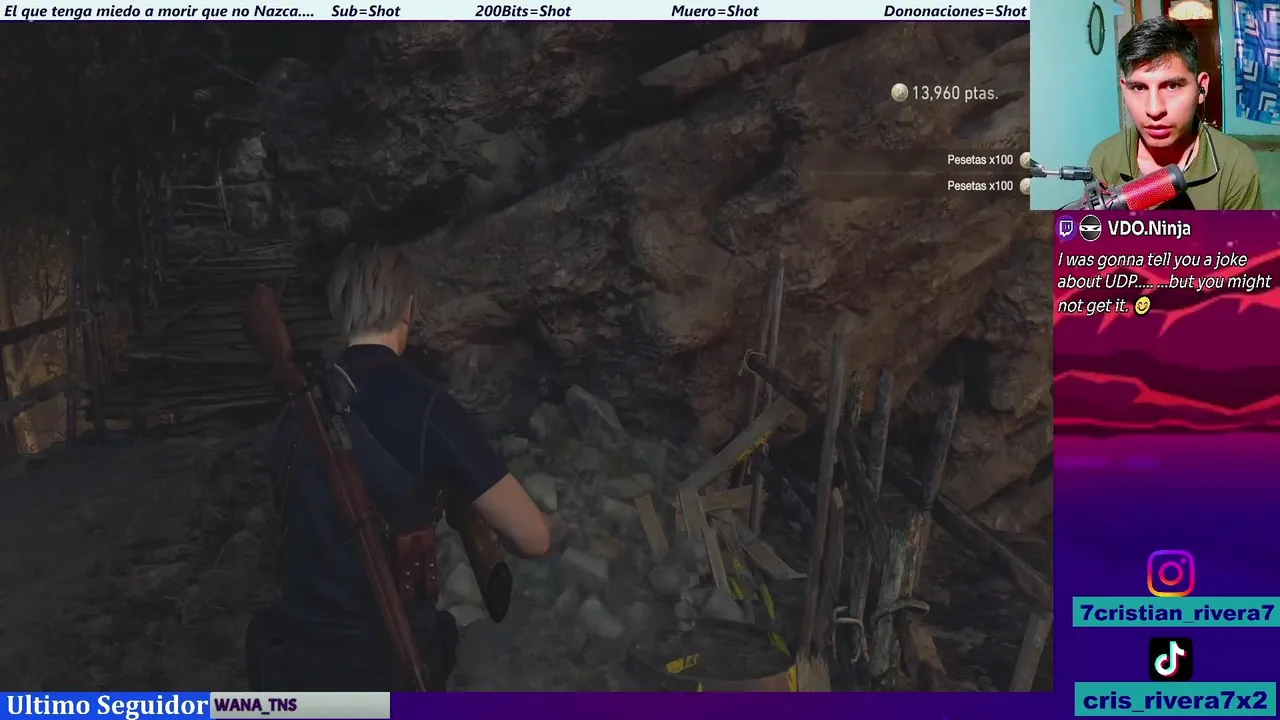Click the WANA_TNS follower name

point(256,705)
